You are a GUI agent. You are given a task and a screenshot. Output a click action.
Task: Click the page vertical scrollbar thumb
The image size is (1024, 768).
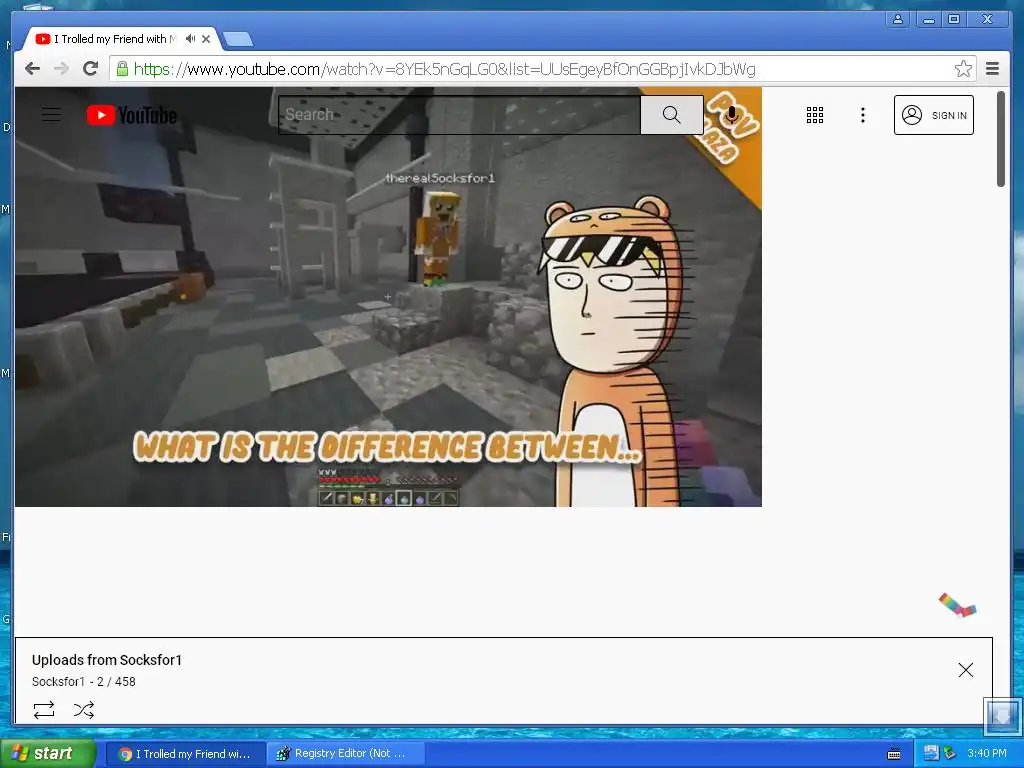(1000, 138)
